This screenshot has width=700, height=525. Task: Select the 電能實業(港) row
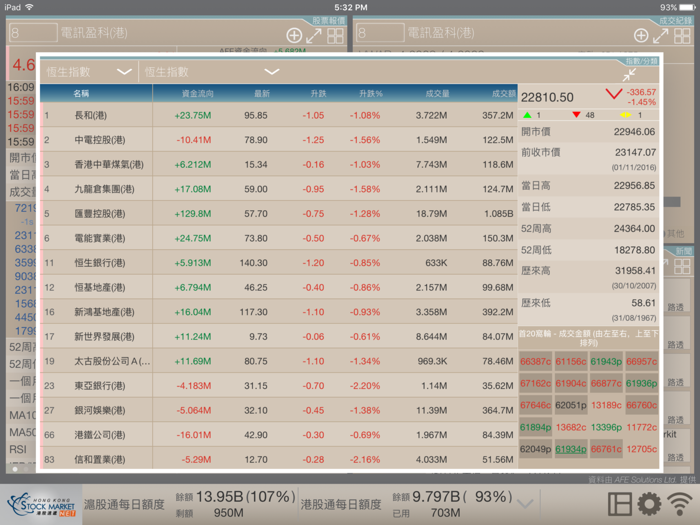pyautogui.click(x=279, y=238)
